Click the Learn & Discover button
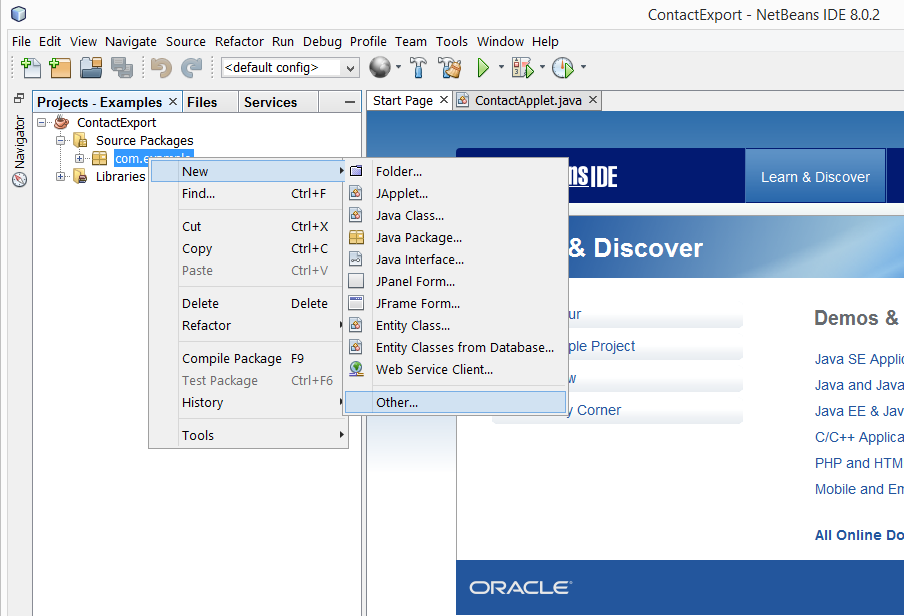Screen dimensions: 904x616 click(815, 177)
